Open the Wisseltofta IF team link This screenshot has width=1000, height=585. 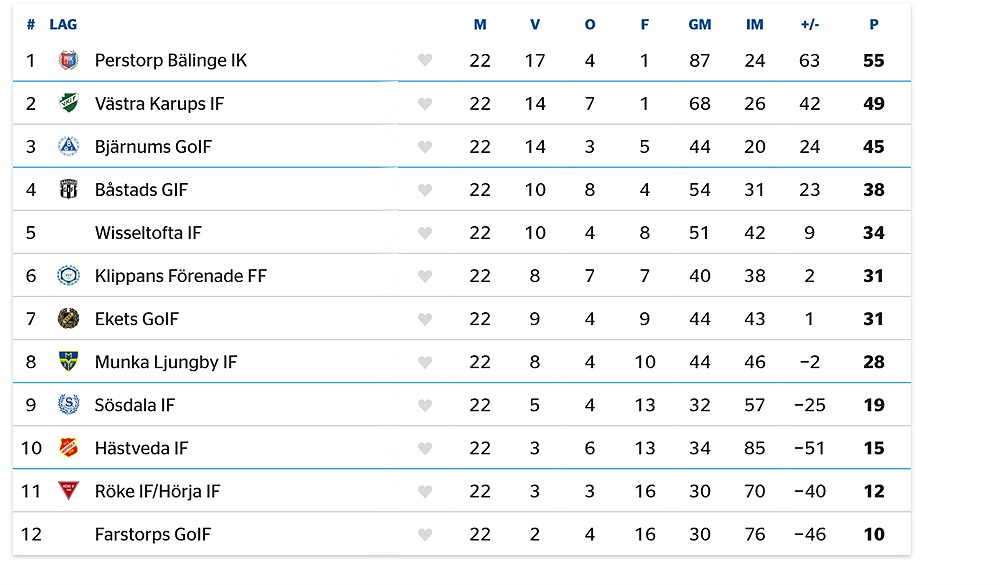[x=148, y=233]
